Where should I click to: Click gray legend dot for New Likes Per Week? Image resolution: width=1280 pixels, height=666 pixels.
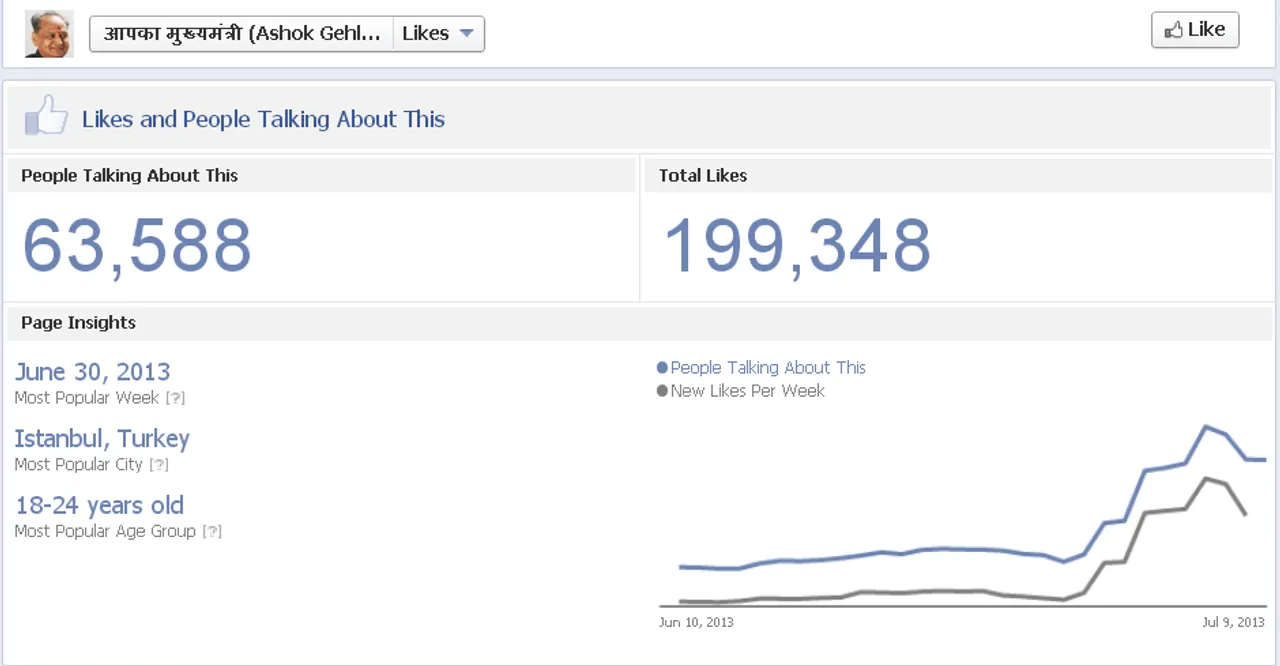point(662,391)
